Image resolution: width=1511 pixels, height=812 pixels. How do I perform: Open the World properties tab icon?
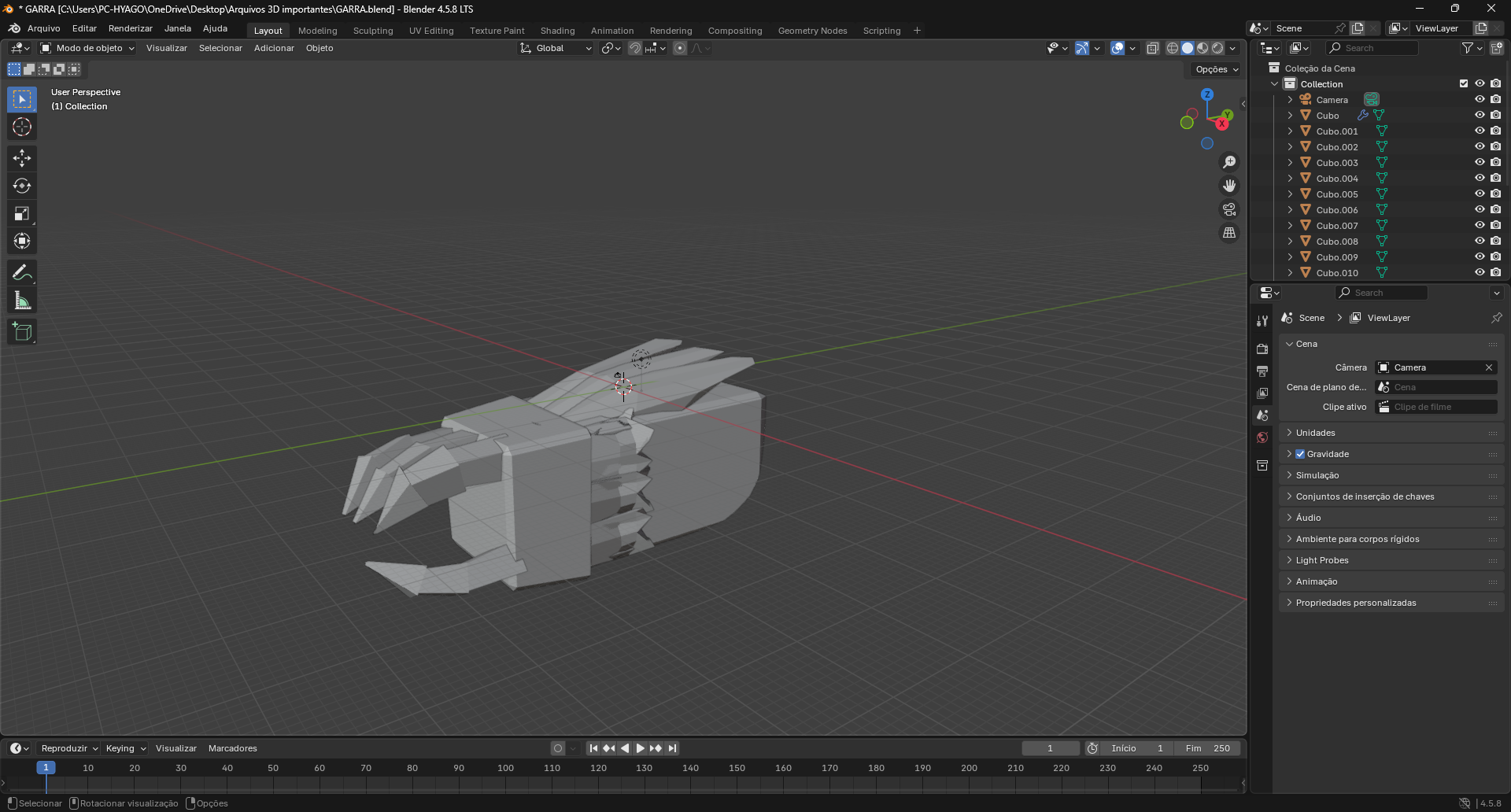pyautogui.click(x=1262, y=437)
